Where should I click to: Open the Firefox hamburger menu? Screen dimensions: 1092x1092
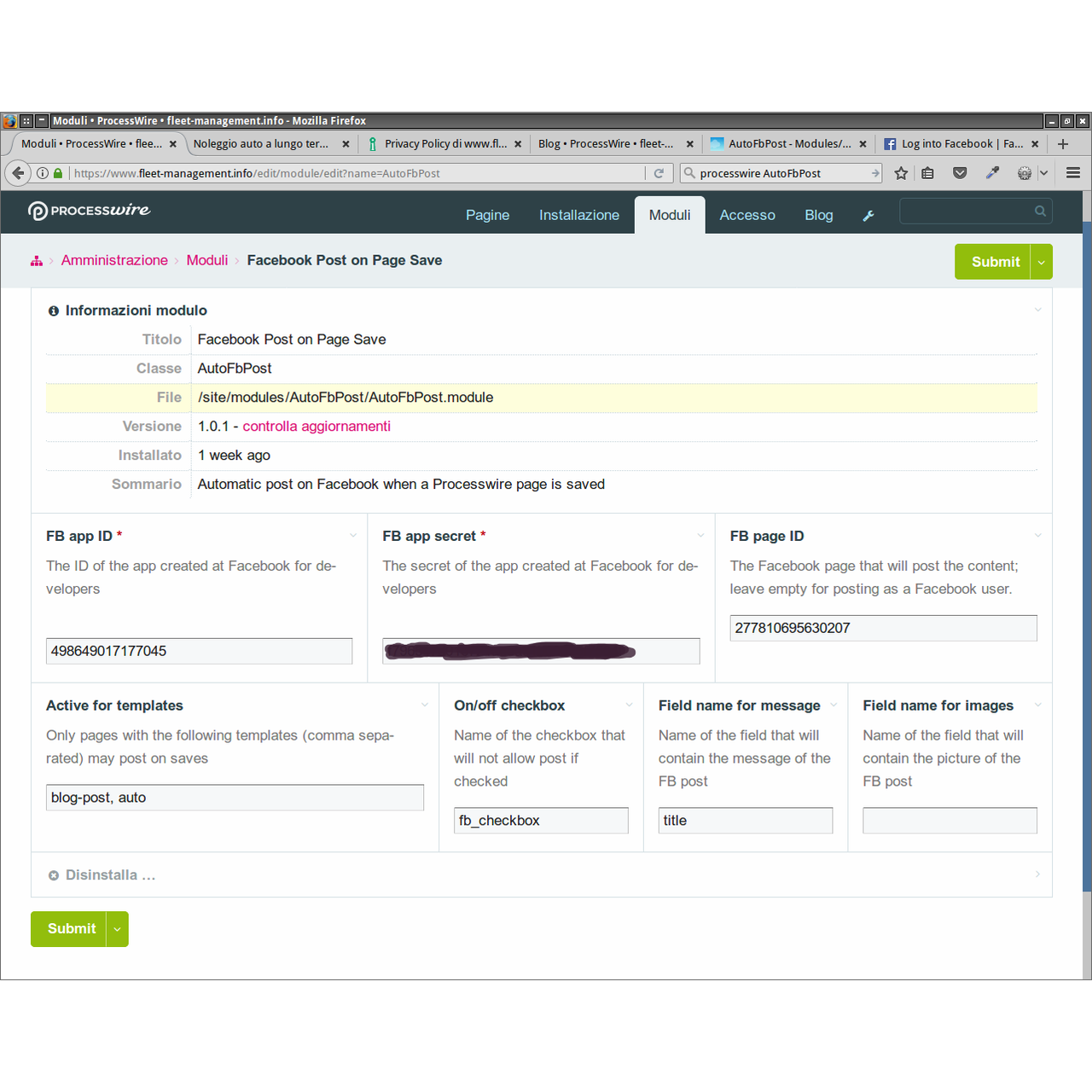[x=1072, y=172]
